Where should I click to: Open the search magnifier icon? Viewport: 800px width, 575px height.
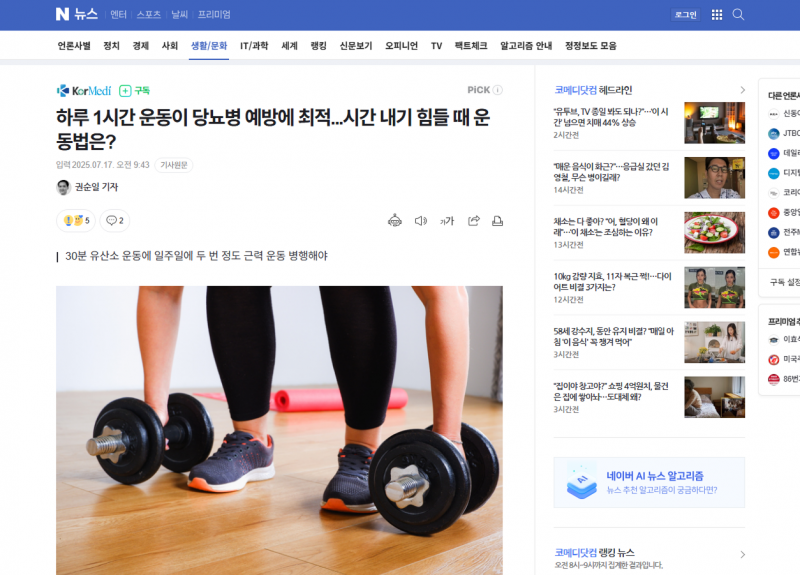(x=738, y=14)
